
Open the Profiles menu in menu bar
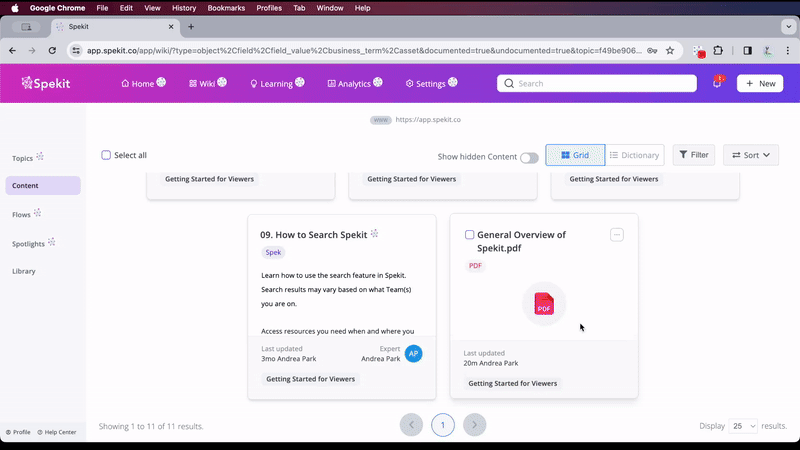click(269, 8)
